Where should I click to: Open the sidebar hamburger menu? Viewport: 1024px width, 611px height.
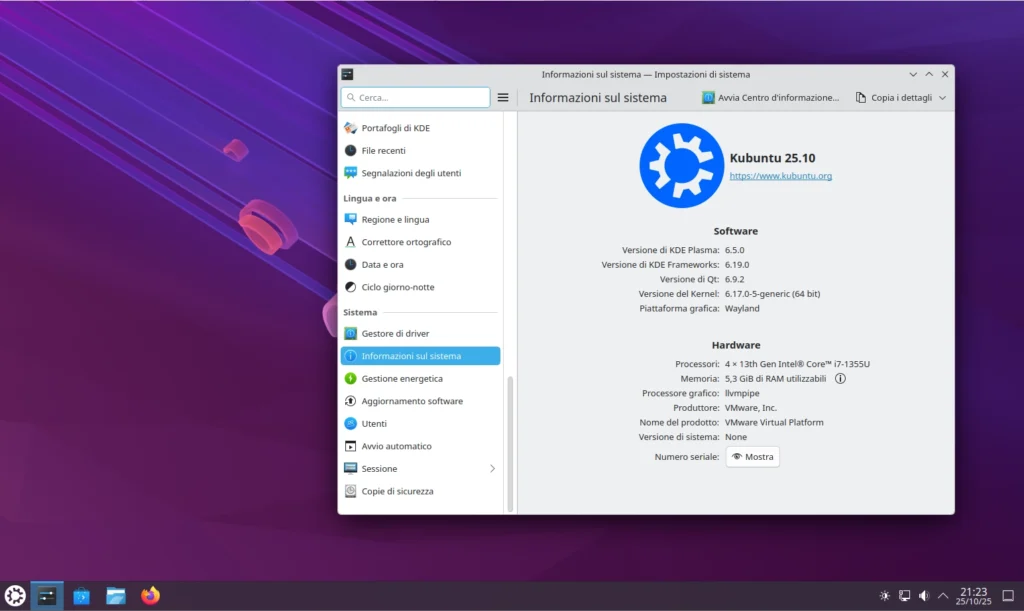coord(503,97)
